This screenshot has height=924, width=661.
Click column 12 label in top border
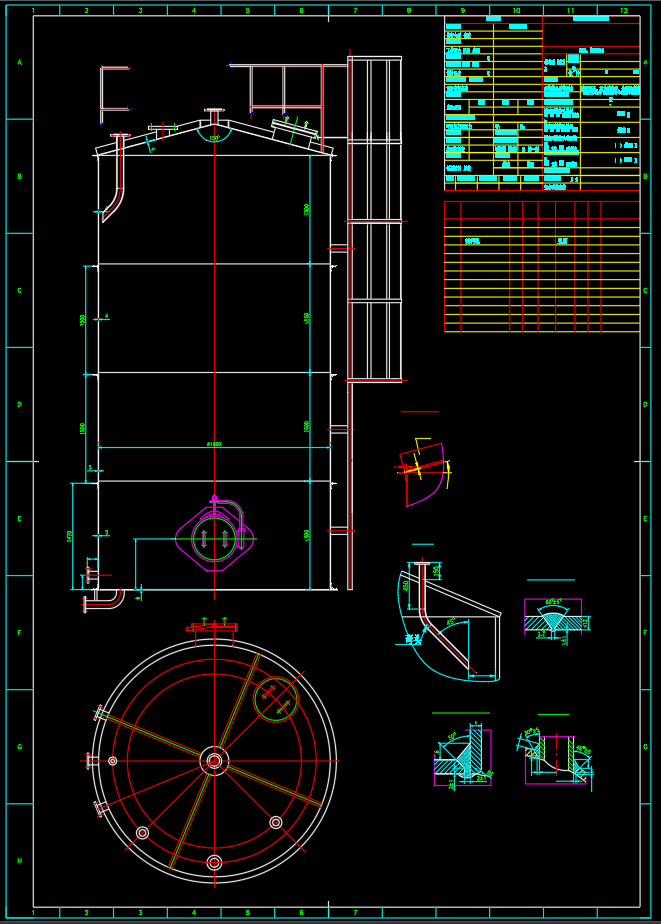[623, 10]
